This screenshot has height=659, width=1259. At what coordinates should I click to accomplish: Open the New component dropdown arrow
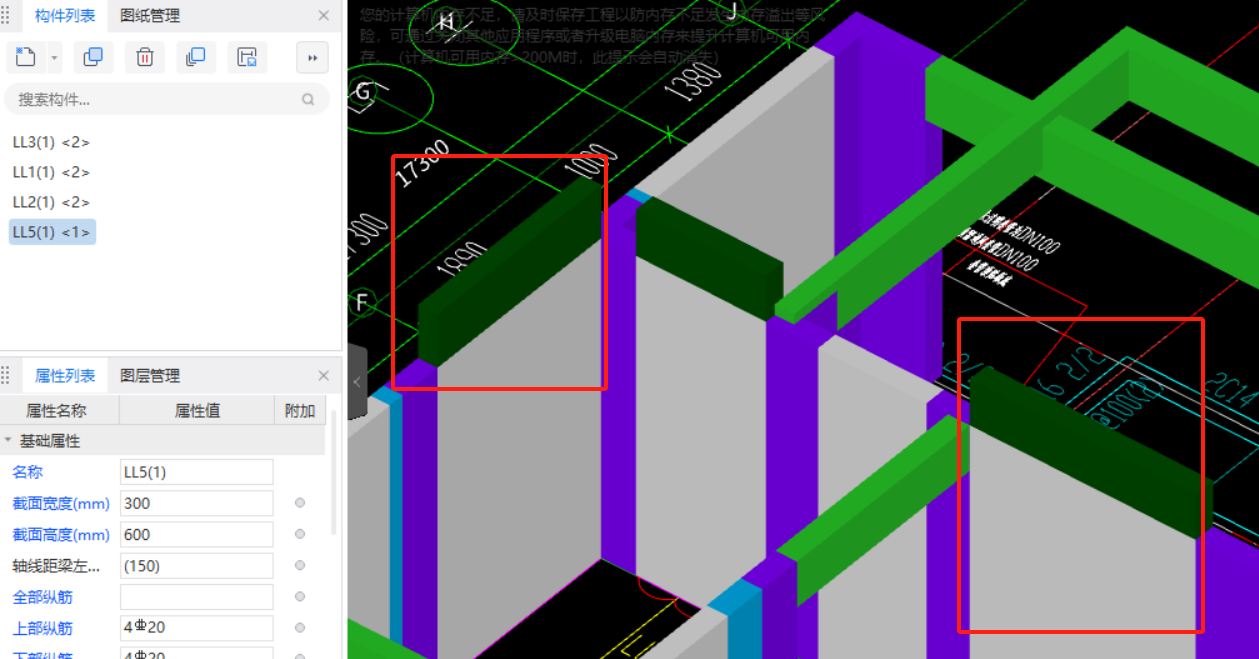(x=54, y=58)
